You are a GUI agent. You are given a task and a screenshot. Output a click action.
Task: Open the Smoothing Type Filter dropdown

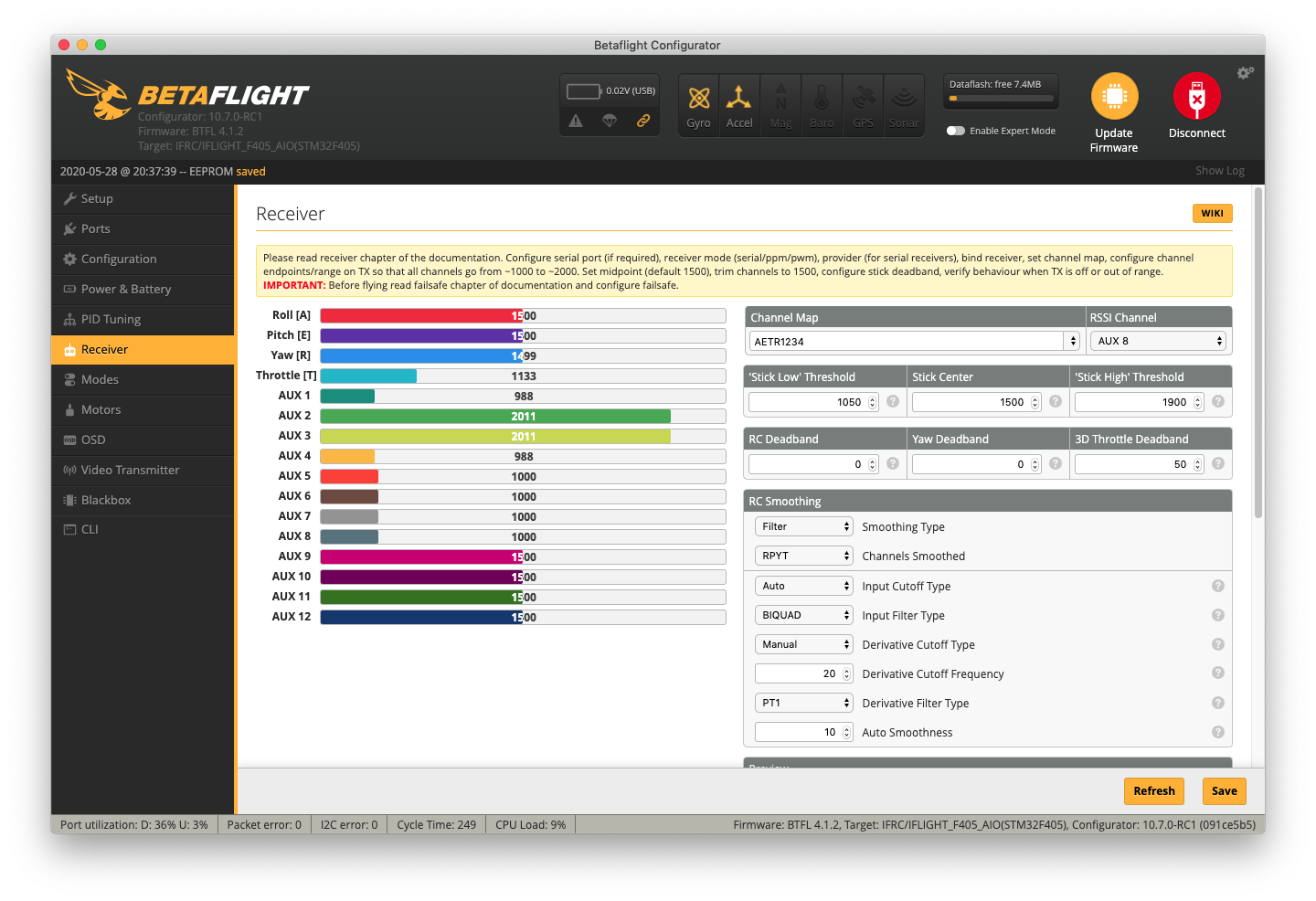pos(804,526)
